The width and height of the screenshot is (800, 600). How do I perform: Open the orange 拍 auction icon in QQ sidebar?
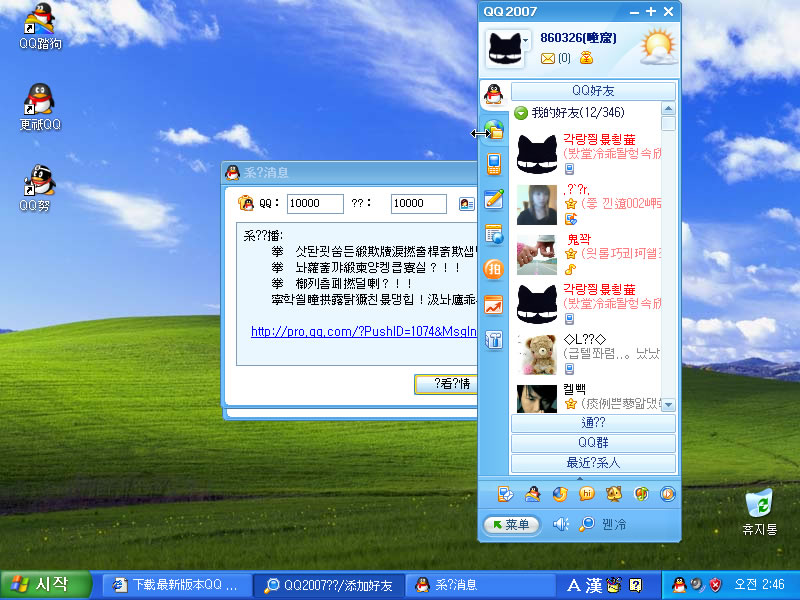[493, 269]
